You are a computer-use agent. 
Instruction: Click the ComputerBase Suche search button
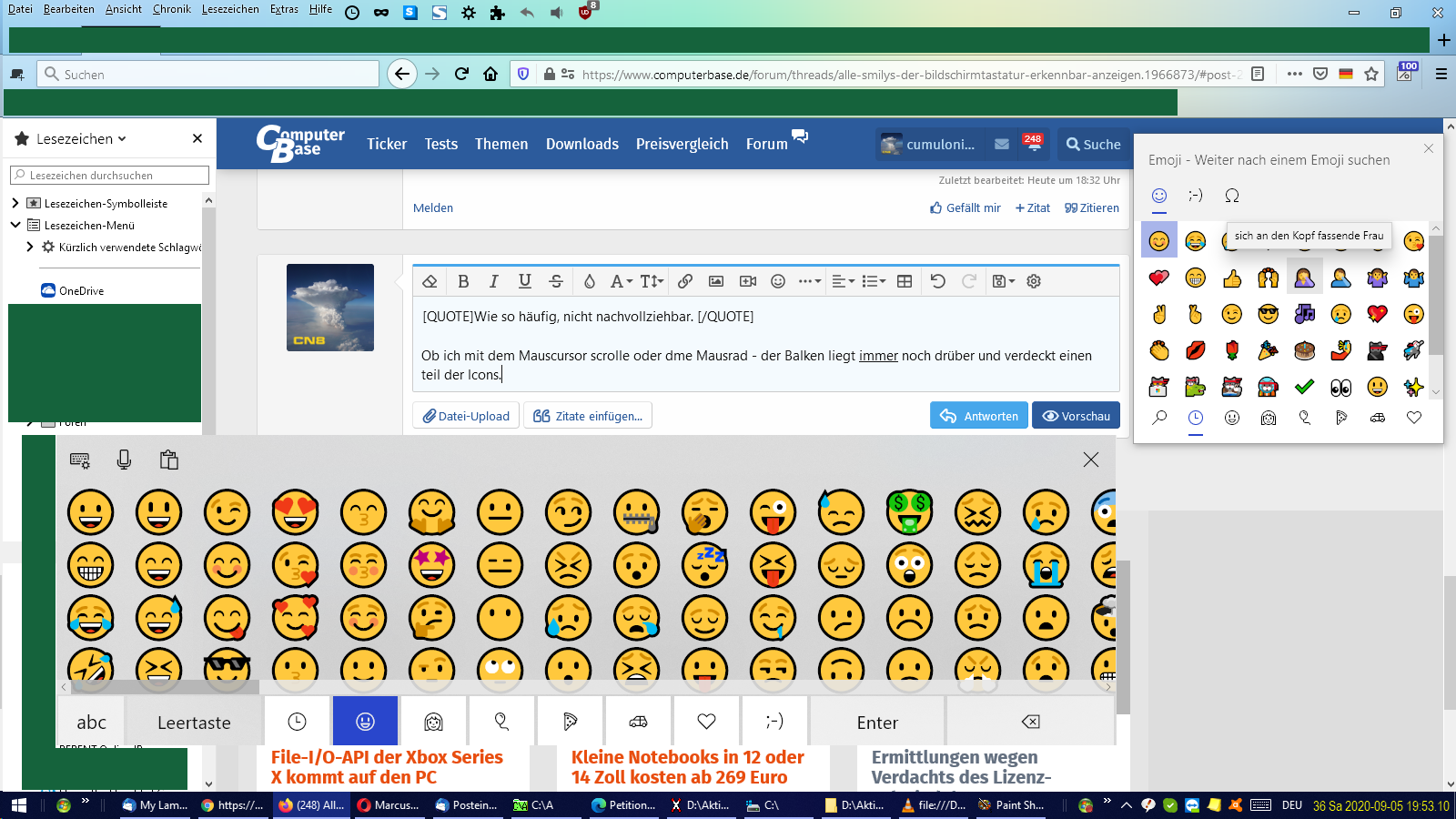(x=1093, y=144)
